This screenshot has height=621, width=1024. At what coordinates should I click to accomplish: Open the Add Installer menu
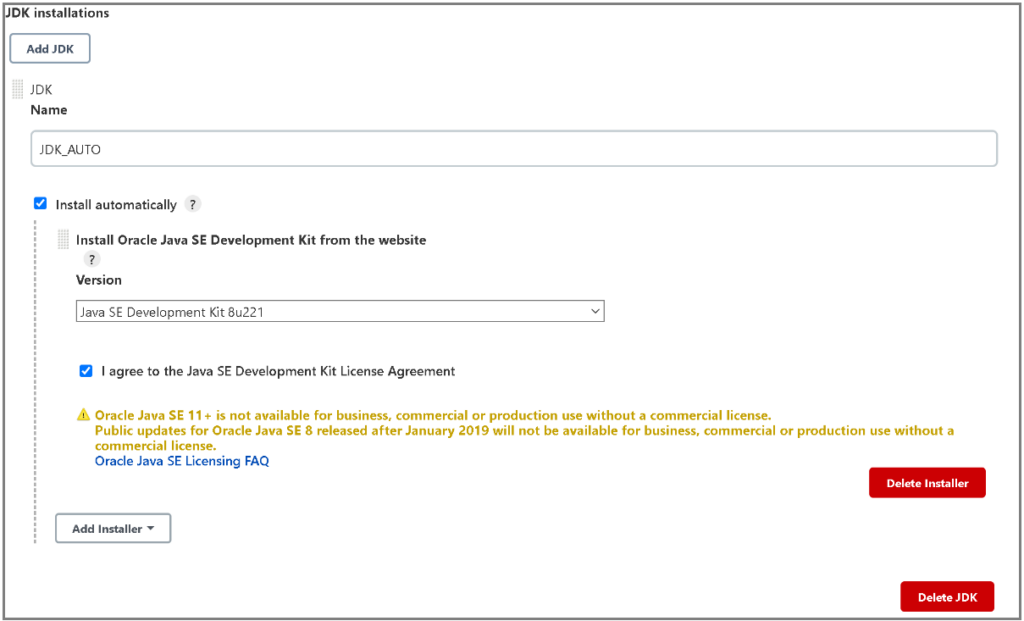pyautogui.click(x=112, y=528)
